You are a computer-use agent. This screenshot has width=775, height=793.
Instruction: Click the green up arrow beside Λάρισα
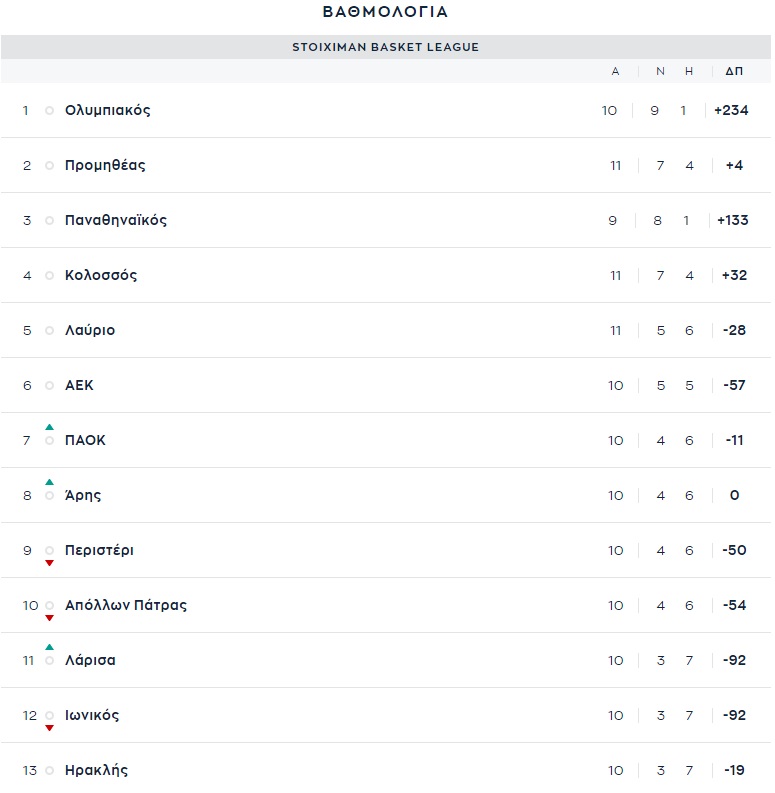coord(49,647)
